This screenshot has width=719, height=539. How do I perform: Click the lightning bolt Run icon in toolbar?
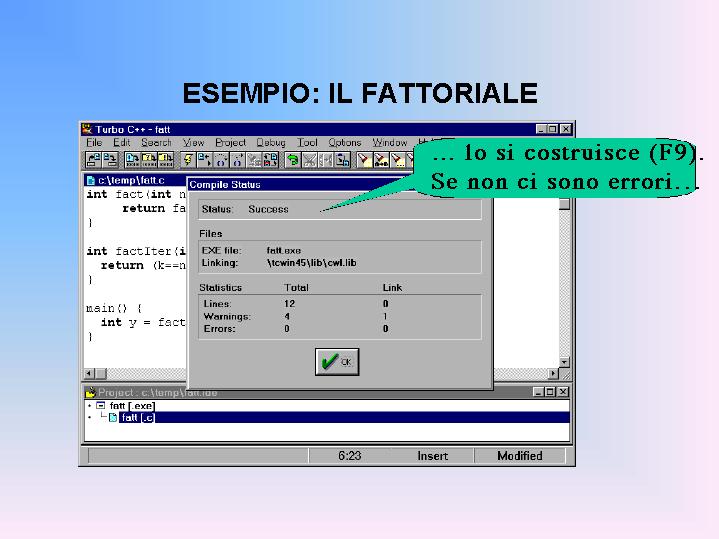[187, 159]
